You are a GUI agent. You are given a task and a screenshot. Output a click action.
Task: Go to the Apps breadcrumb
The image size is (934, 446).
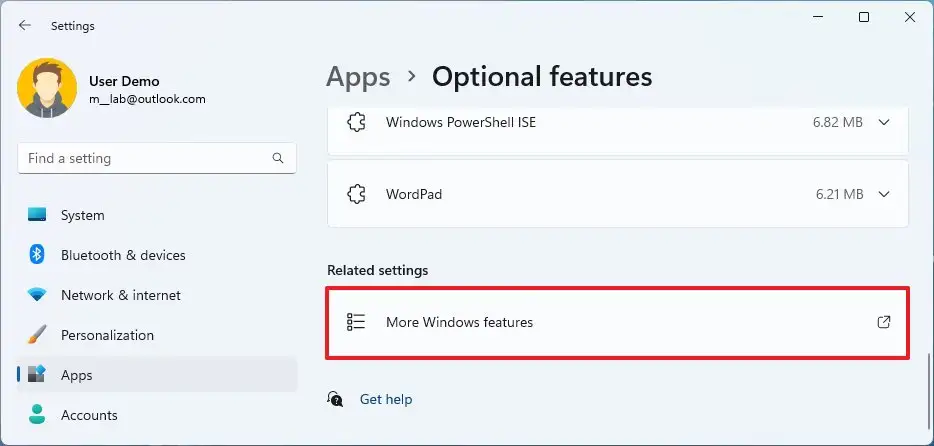358,77
